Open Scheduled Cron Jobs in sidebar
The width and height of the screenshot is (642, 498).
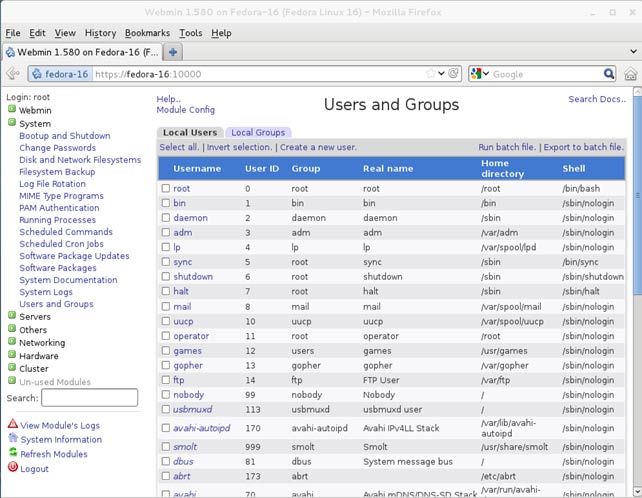click(x=61, y=244)
